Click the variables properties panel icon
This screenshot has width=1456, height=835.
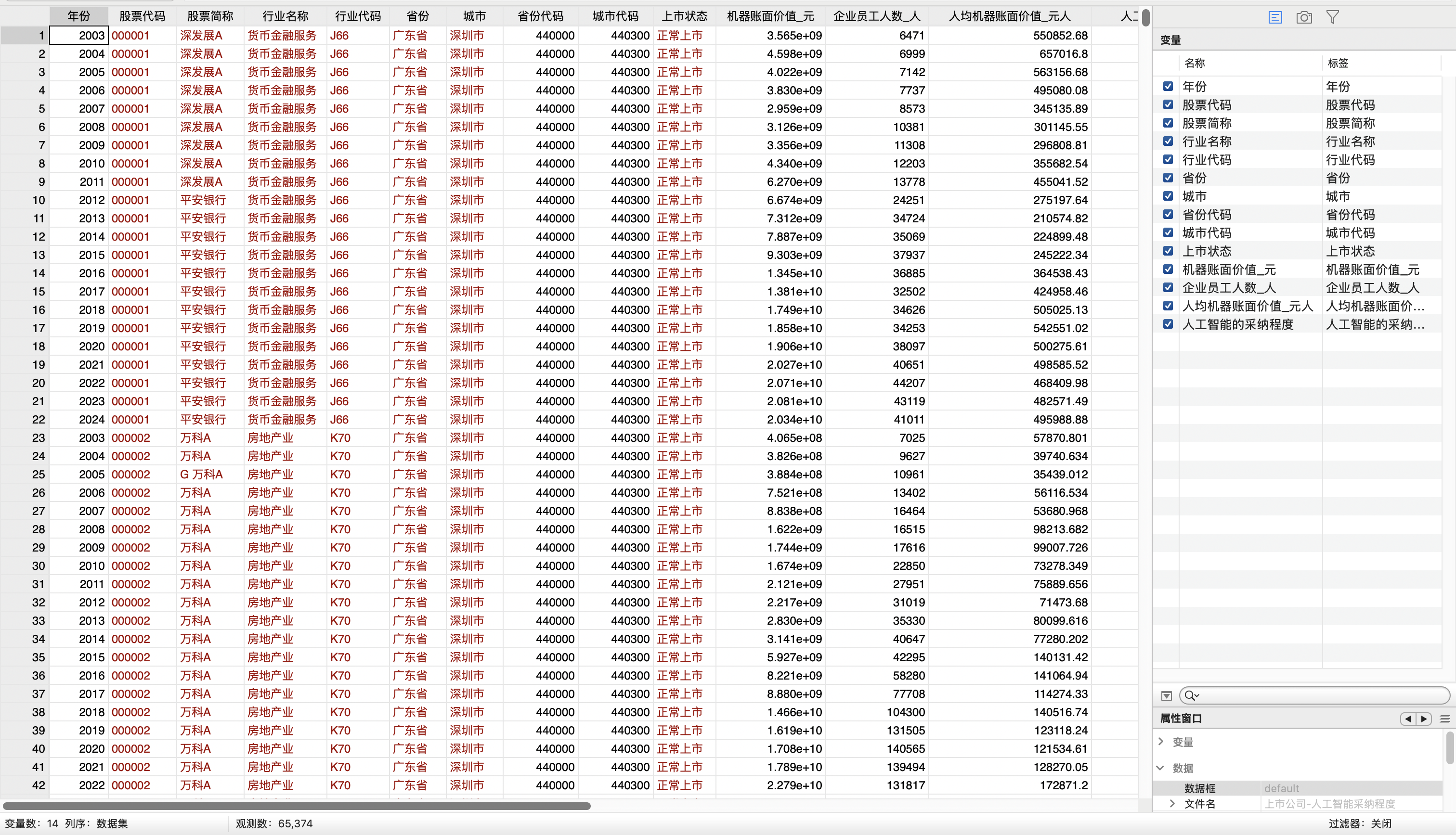[1274, 17]
